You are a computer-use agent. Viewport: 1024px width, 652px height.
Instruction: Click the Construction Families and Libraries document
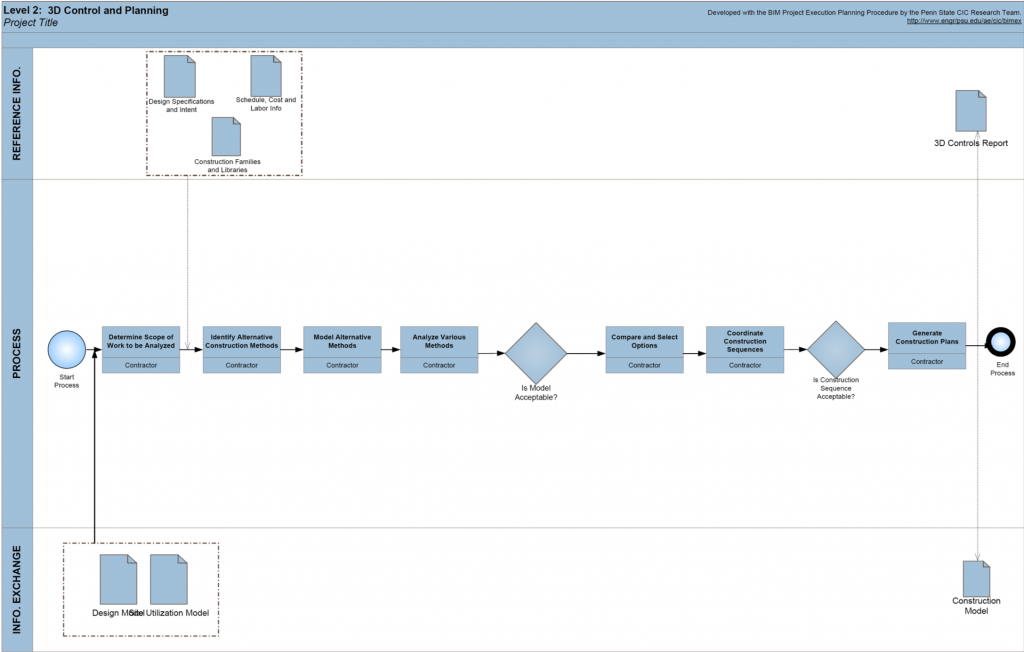[x=226, y=137]
